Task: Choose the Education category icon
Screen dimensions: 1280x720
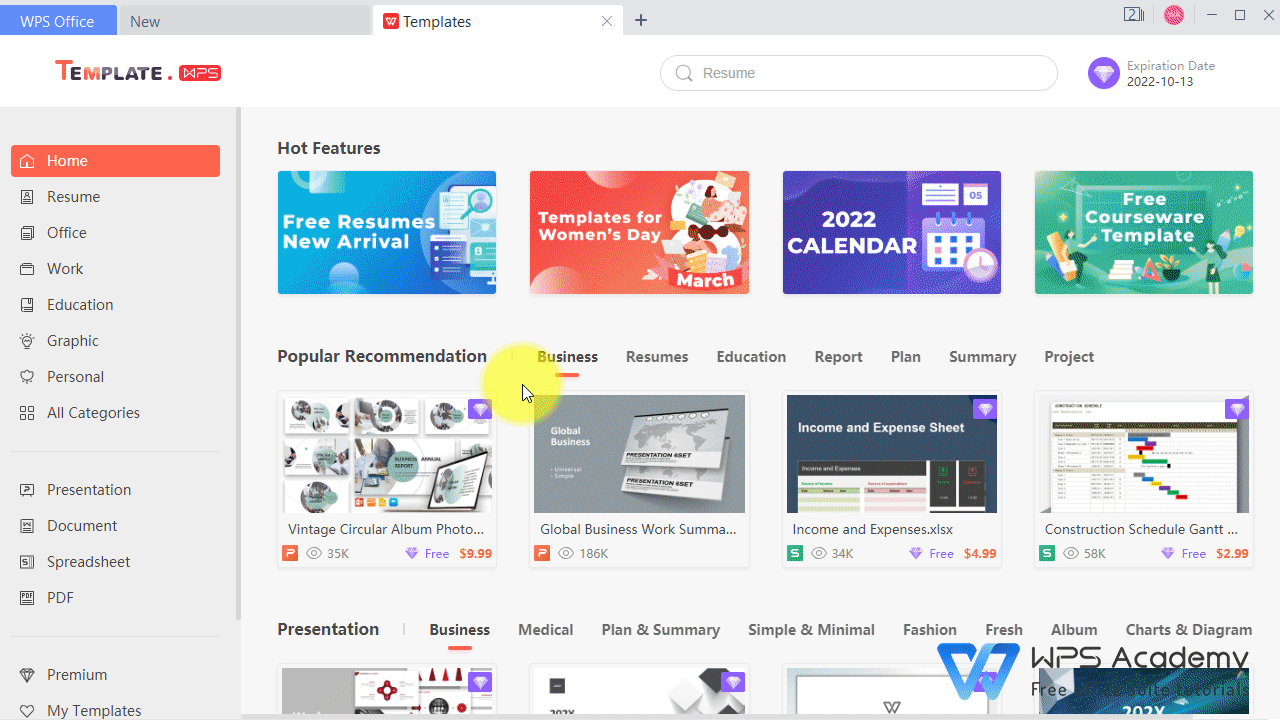Action: click(x=27, y=305)
